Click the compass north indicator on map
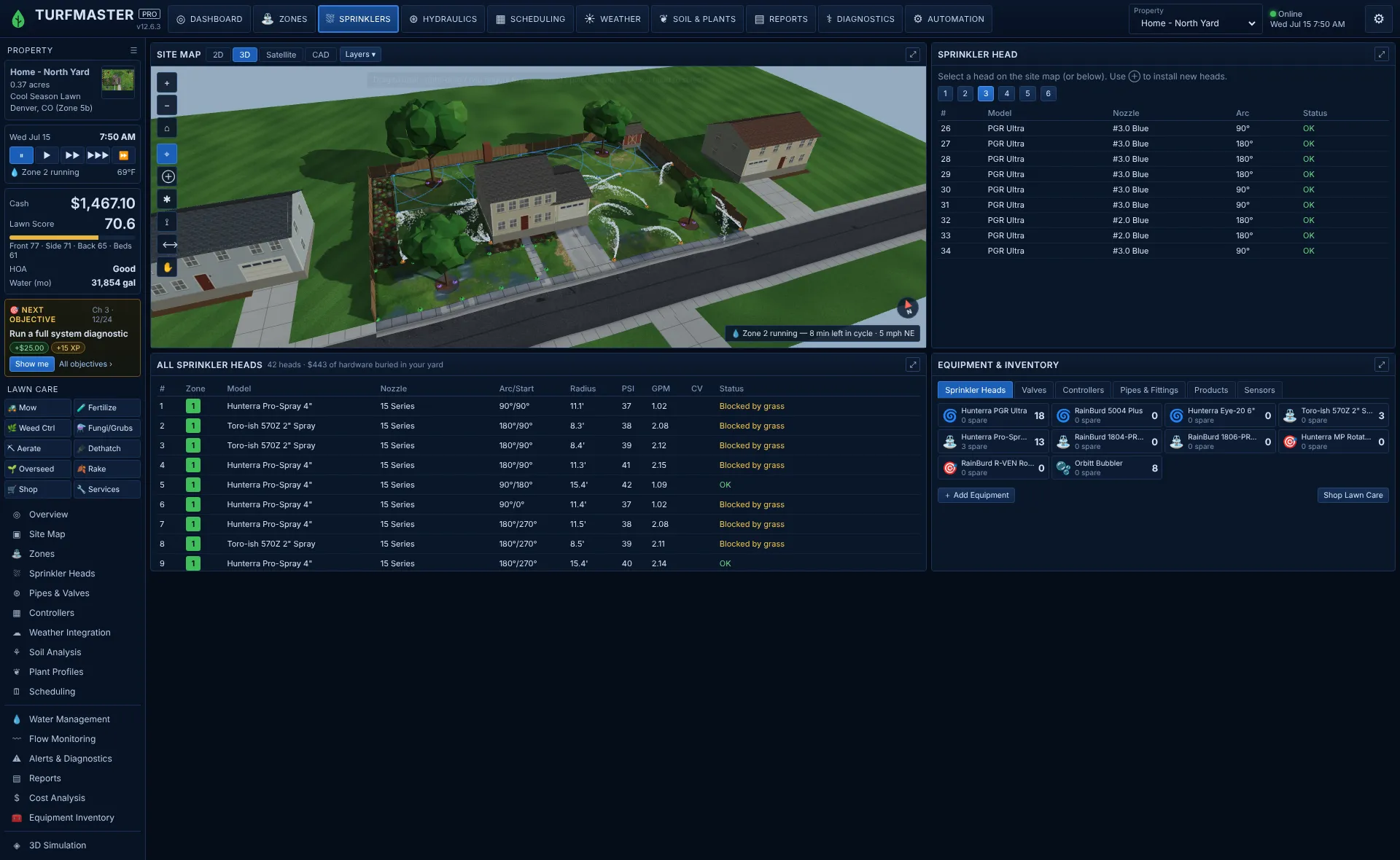Viewport: 1400px width, 860px height. 907,307
